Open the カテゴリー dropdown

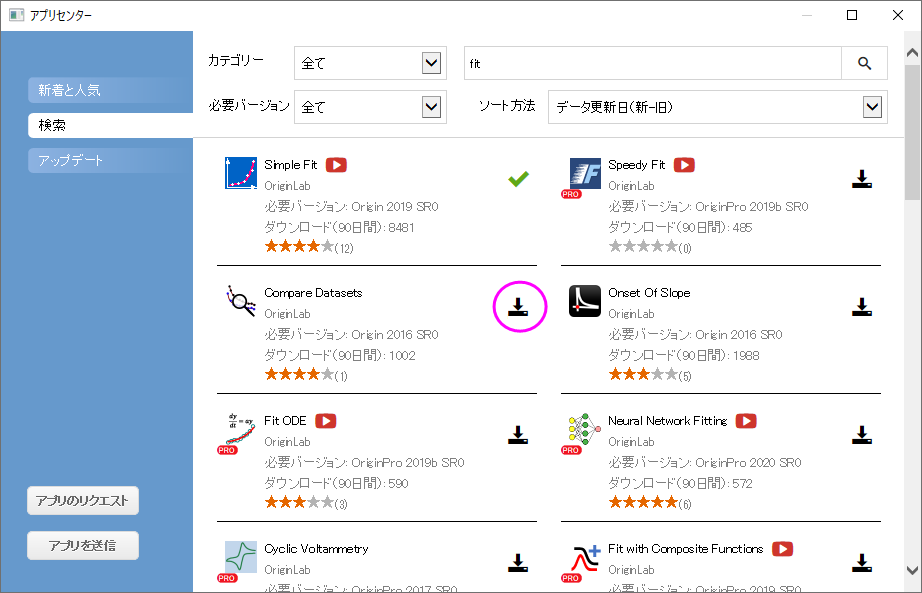[x=432, y=63]
